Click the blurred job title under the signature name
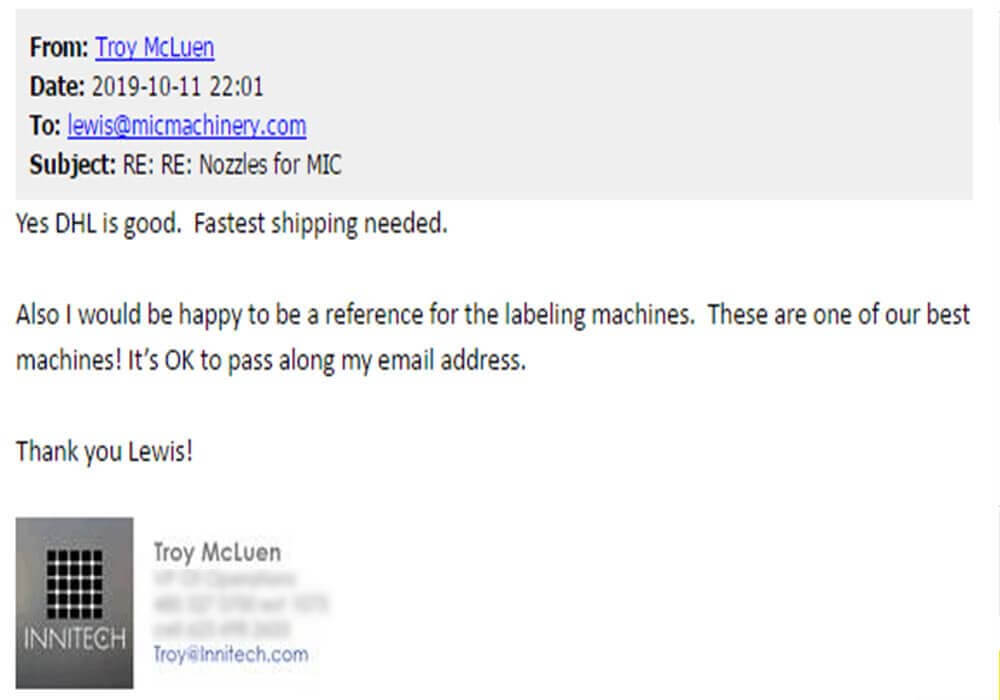This screenshot has height=700, width=1000. (x=225, y=579)
